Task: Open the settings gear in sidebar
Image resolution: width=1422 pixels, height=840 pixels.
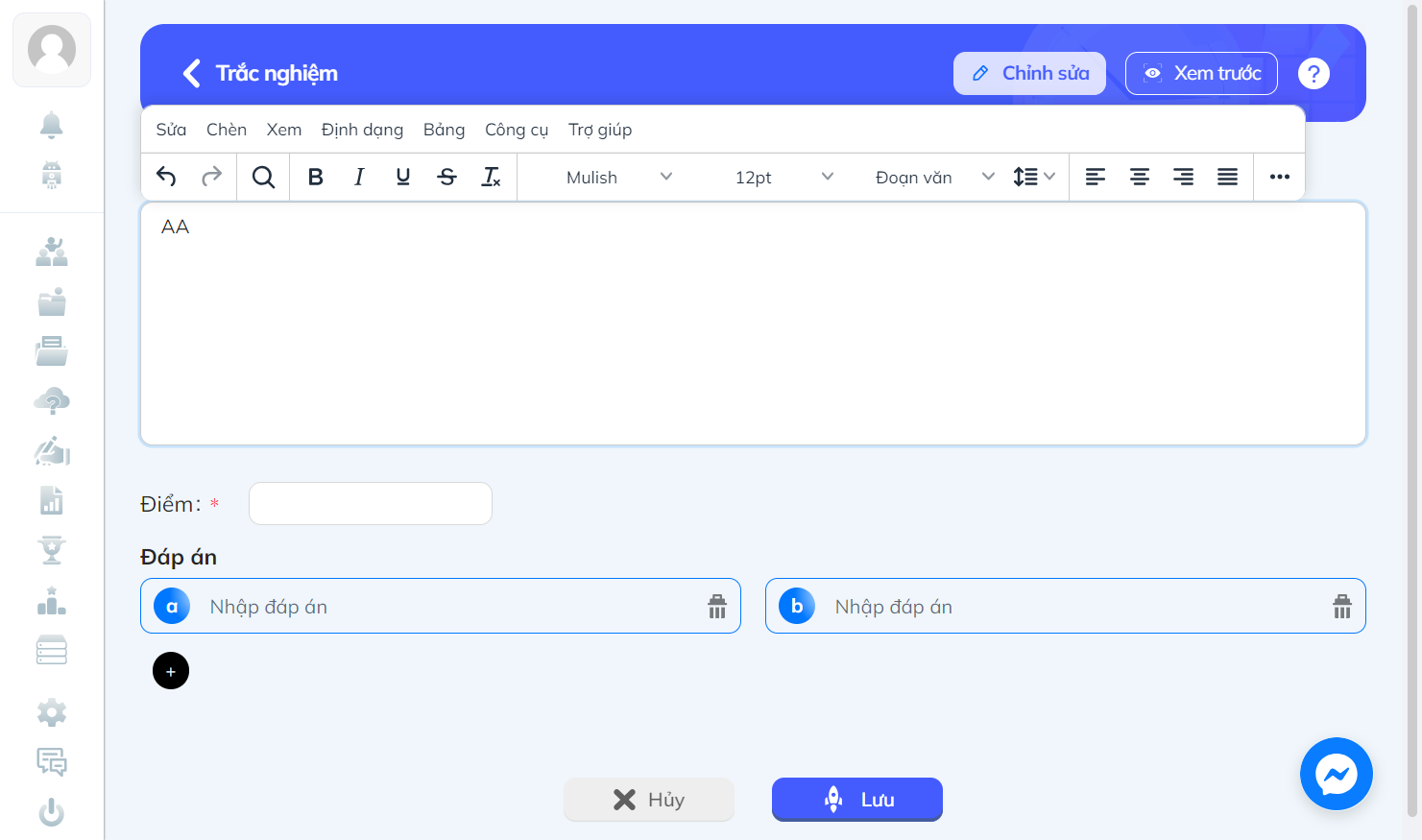Action: pos(52,712)
